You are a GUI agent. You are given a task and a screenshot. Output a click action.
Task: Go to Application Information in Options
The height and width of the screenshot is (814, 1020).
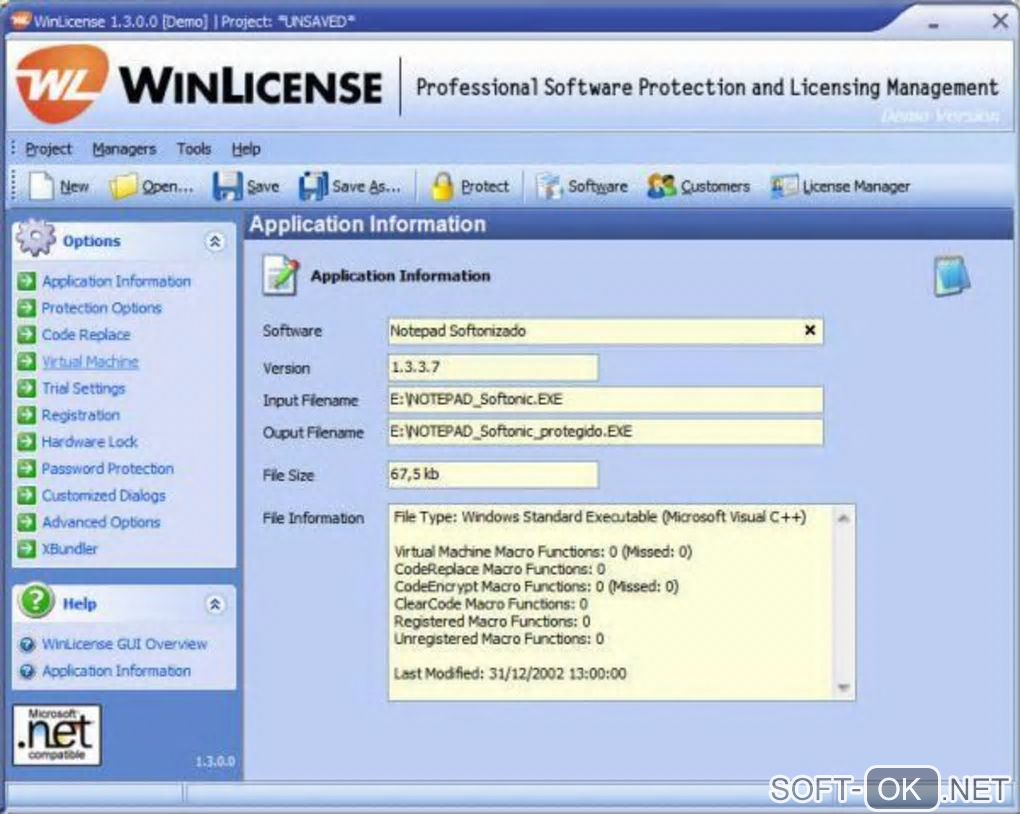(x=116, y=281)
